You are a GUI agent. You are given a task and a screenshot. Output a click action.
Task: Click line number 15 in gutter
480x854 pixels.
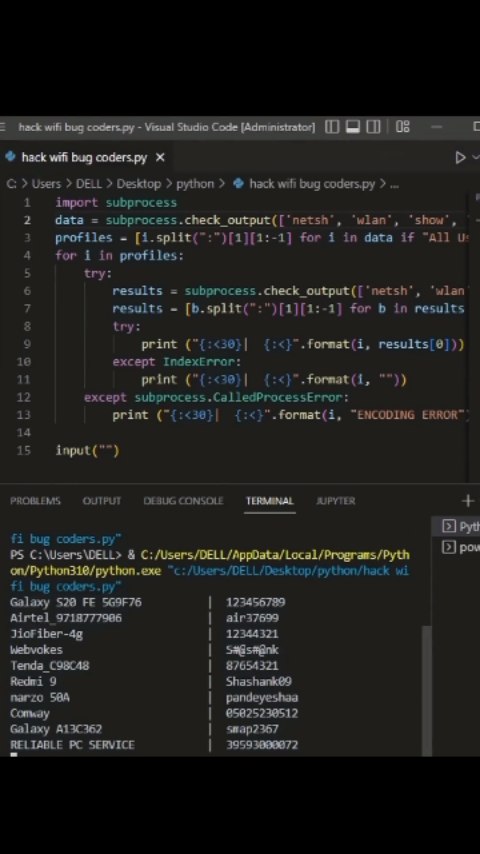pos(24,450)
